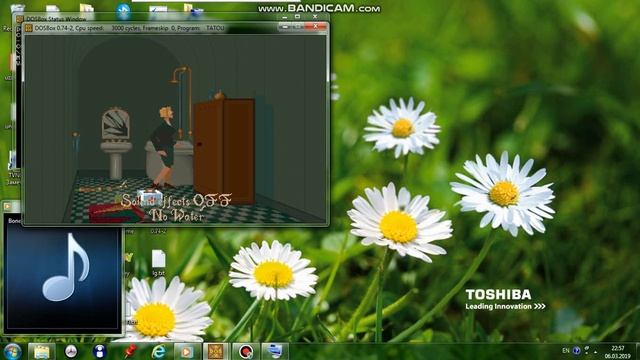
Task: Launch Internet Explorer from the taskbar
Action: [158, 351]
